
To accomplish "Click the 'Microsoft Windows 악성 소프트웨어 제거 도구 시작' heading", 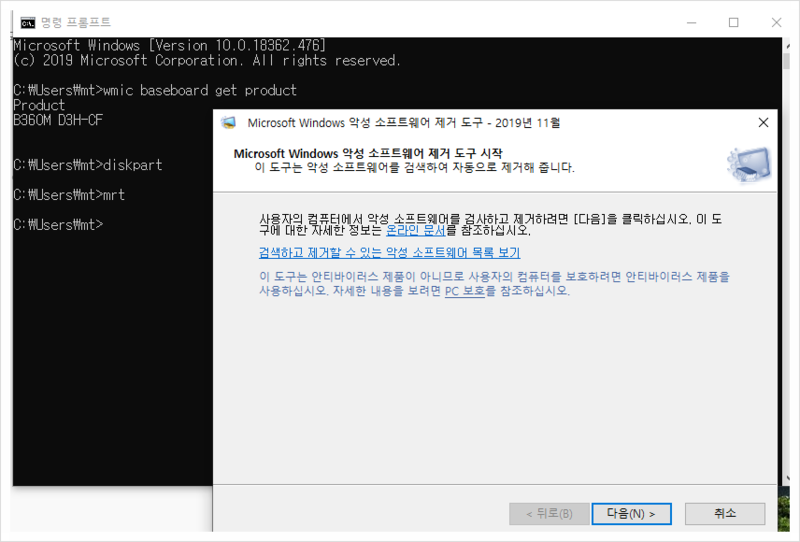I will (x=368, y=154).
